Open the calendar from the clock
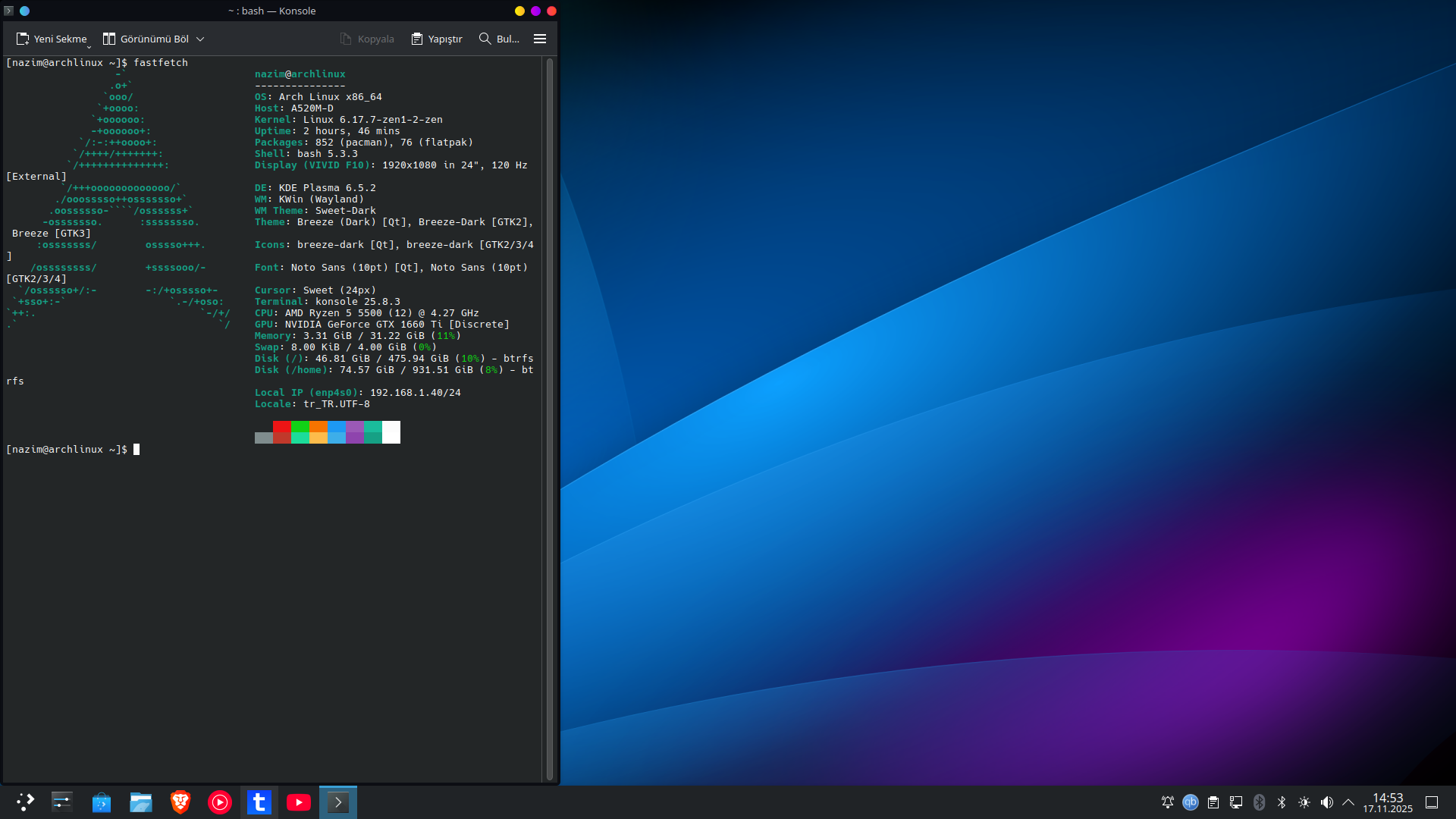The width and height of the screenshot is (1456, 819). 1388,803
